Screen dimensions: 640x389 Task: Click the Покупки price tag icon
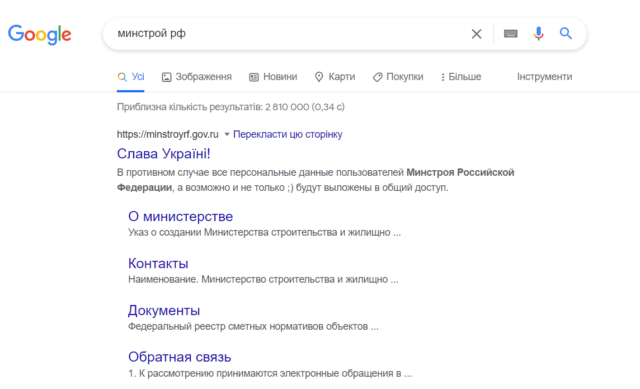click(377, 77)
